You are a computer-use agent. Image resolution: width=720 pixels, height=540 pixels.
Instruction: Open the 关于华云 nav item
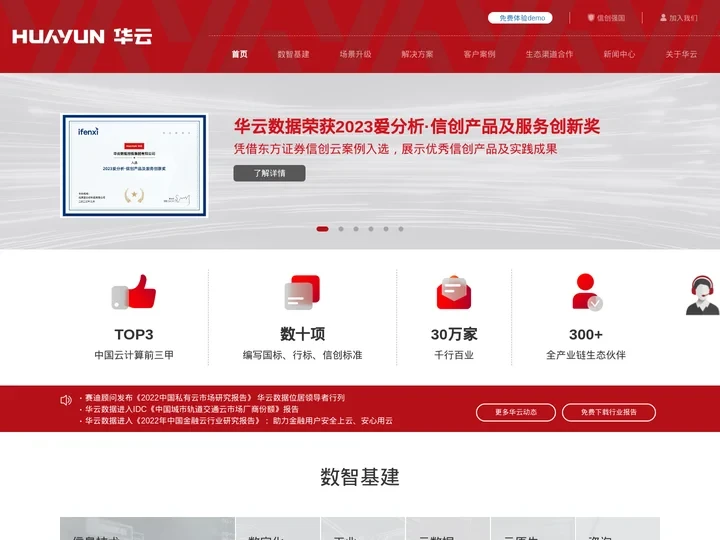point(681,54)
